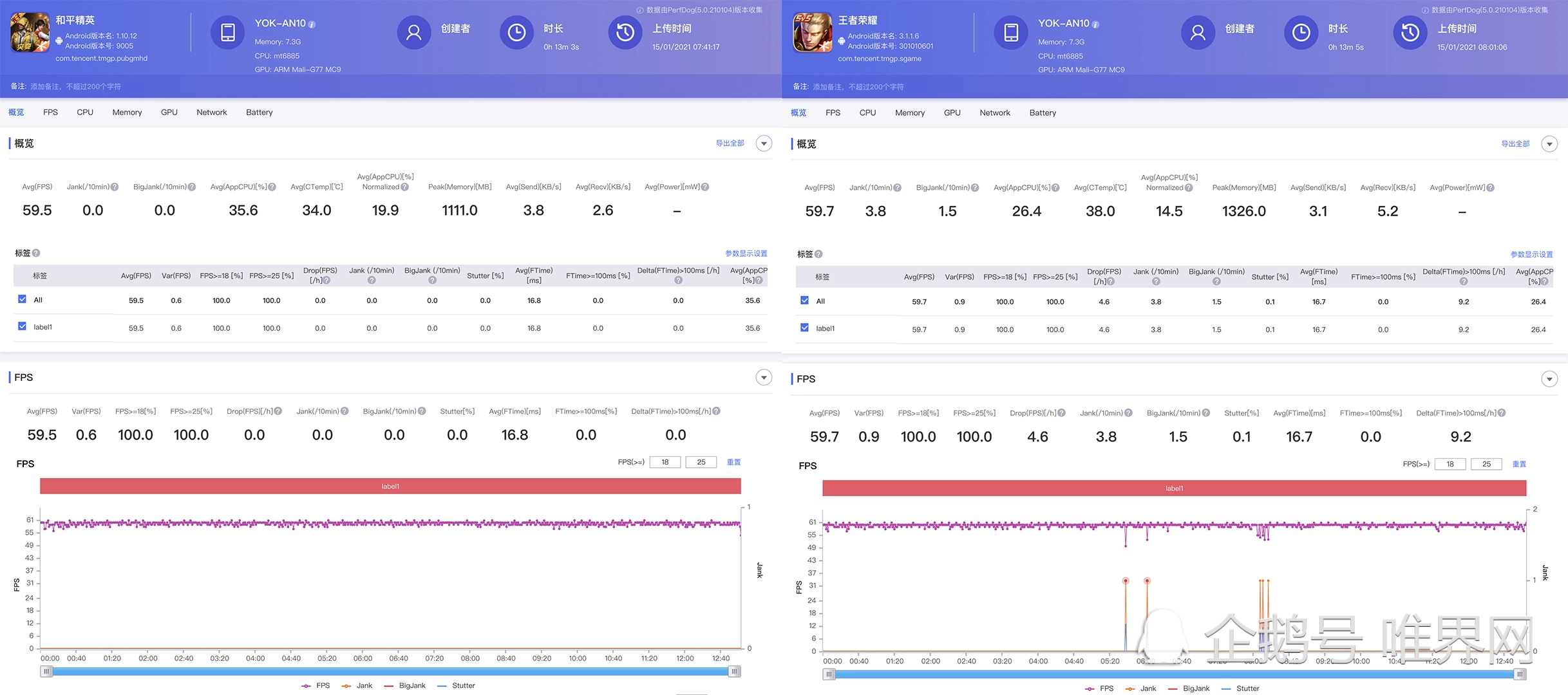The height and width of the screenshot is (695, 1568).
Task: Click help icon beside BigJank(/10min) in right FPS section
Action: point(1206,413)
